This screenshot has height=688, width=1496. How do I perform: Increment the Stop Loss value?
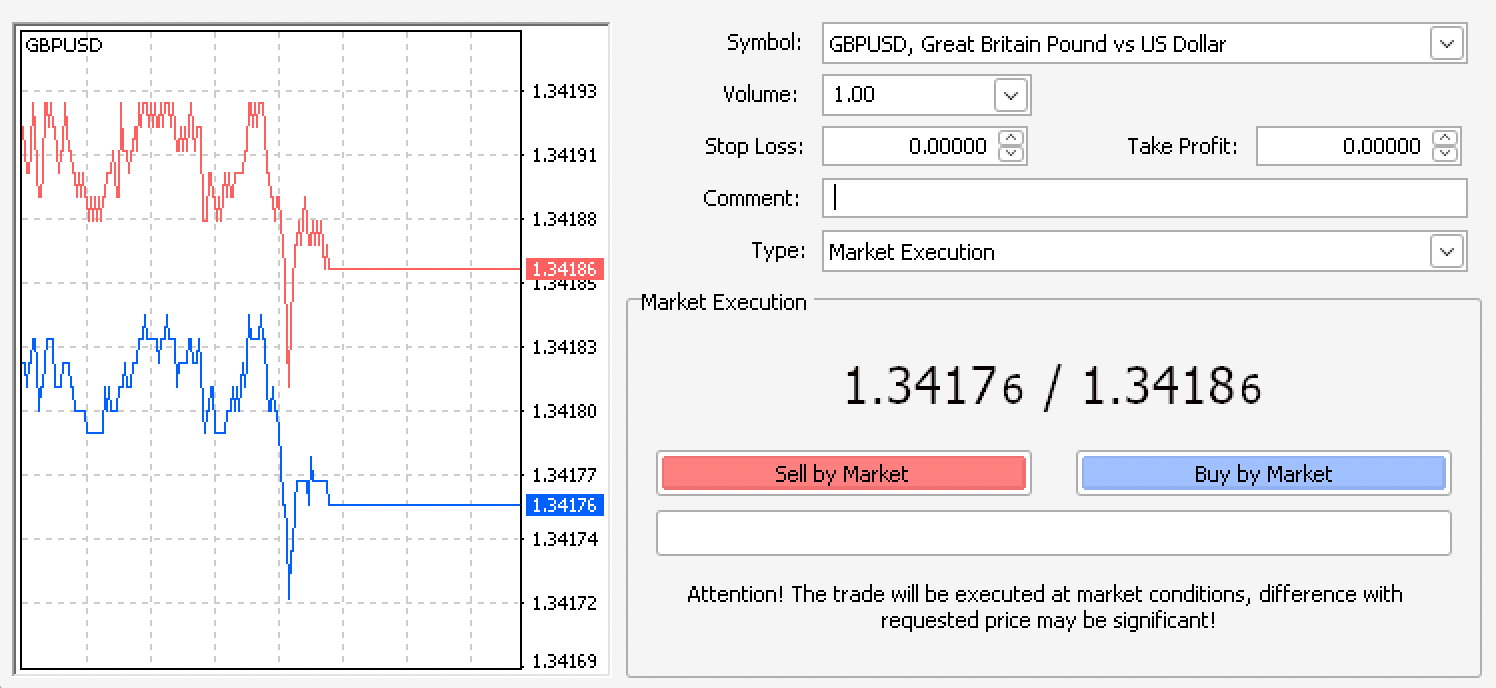pyautogui.click(x=1010, y=140)
